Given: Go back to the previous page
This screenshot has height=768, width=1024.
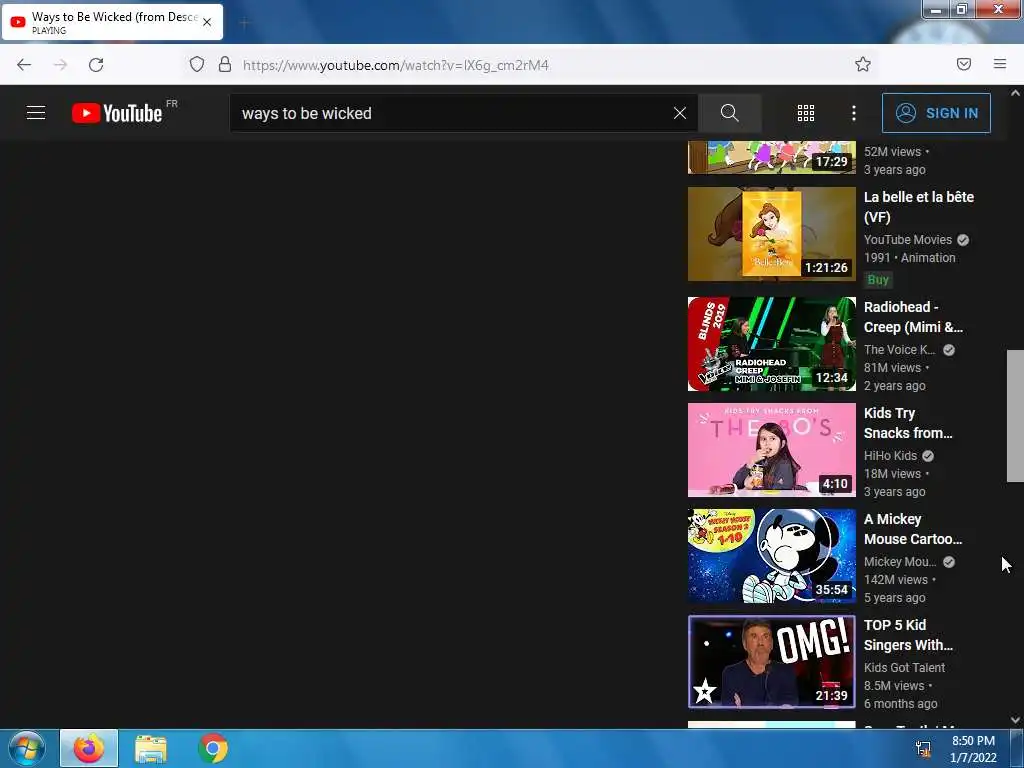Looking at the screenshot, I should tap(24, 65).
